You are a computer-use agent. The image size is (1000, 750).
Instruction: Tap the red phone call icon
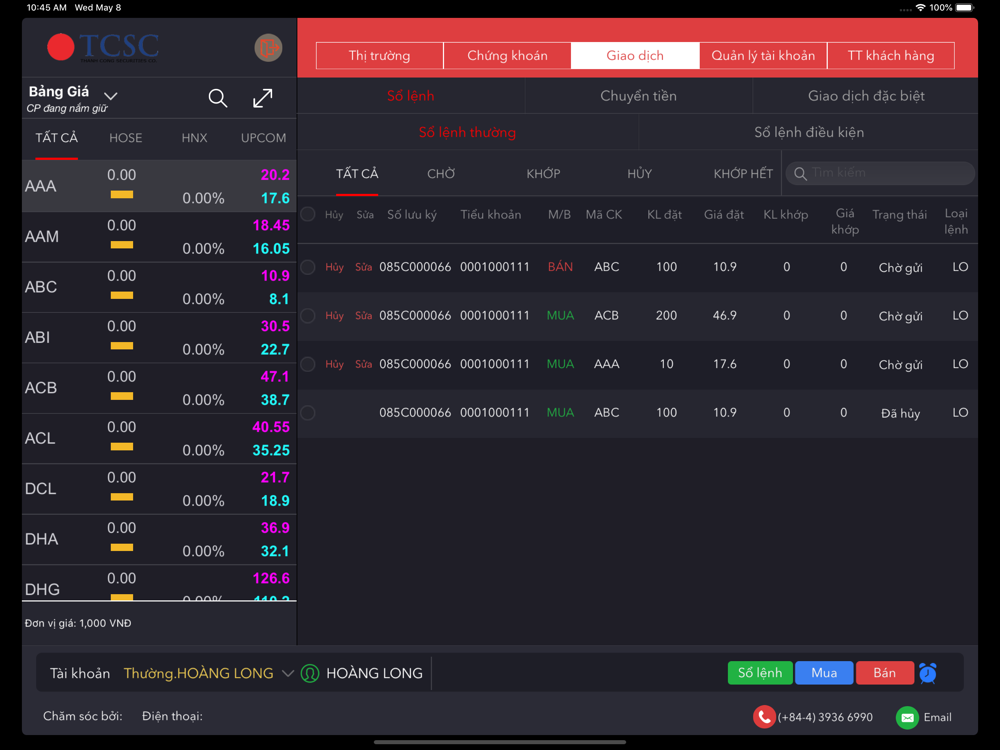pos(763,717)
